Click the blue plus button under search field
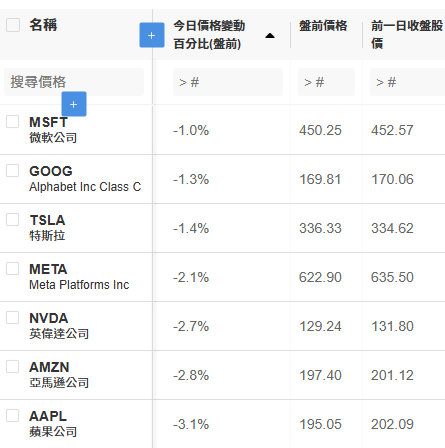The height and width of the screenshot is (448, 445). click(74, 104)
